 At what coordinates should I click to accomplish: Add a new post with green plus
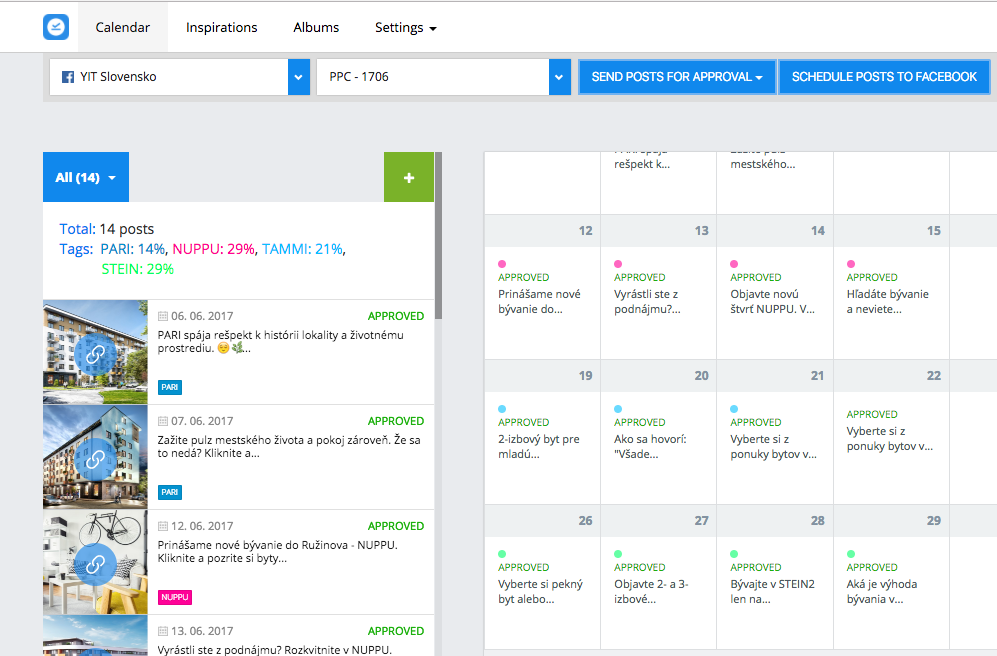409,177
